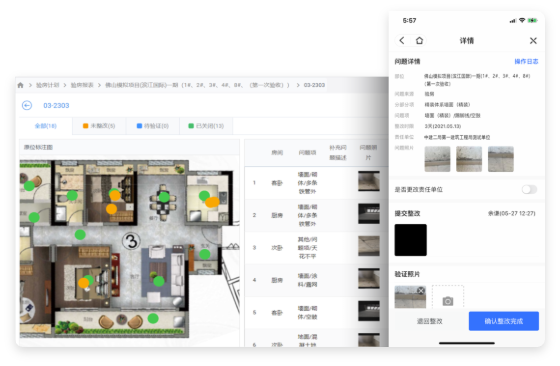Open photo thumbnail in table row 3
Viewport: 560px width, 366px height.
369,246
